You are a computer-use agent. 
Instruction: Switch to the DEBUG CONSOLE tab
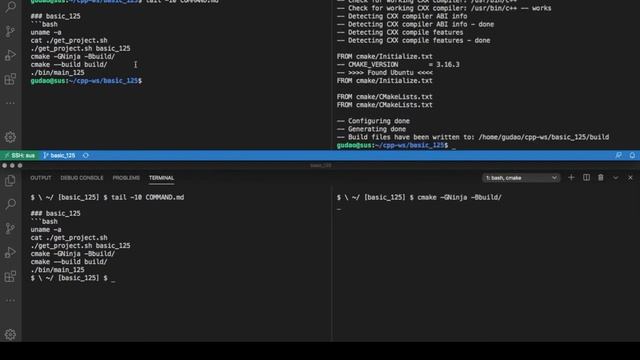point(82,178)
